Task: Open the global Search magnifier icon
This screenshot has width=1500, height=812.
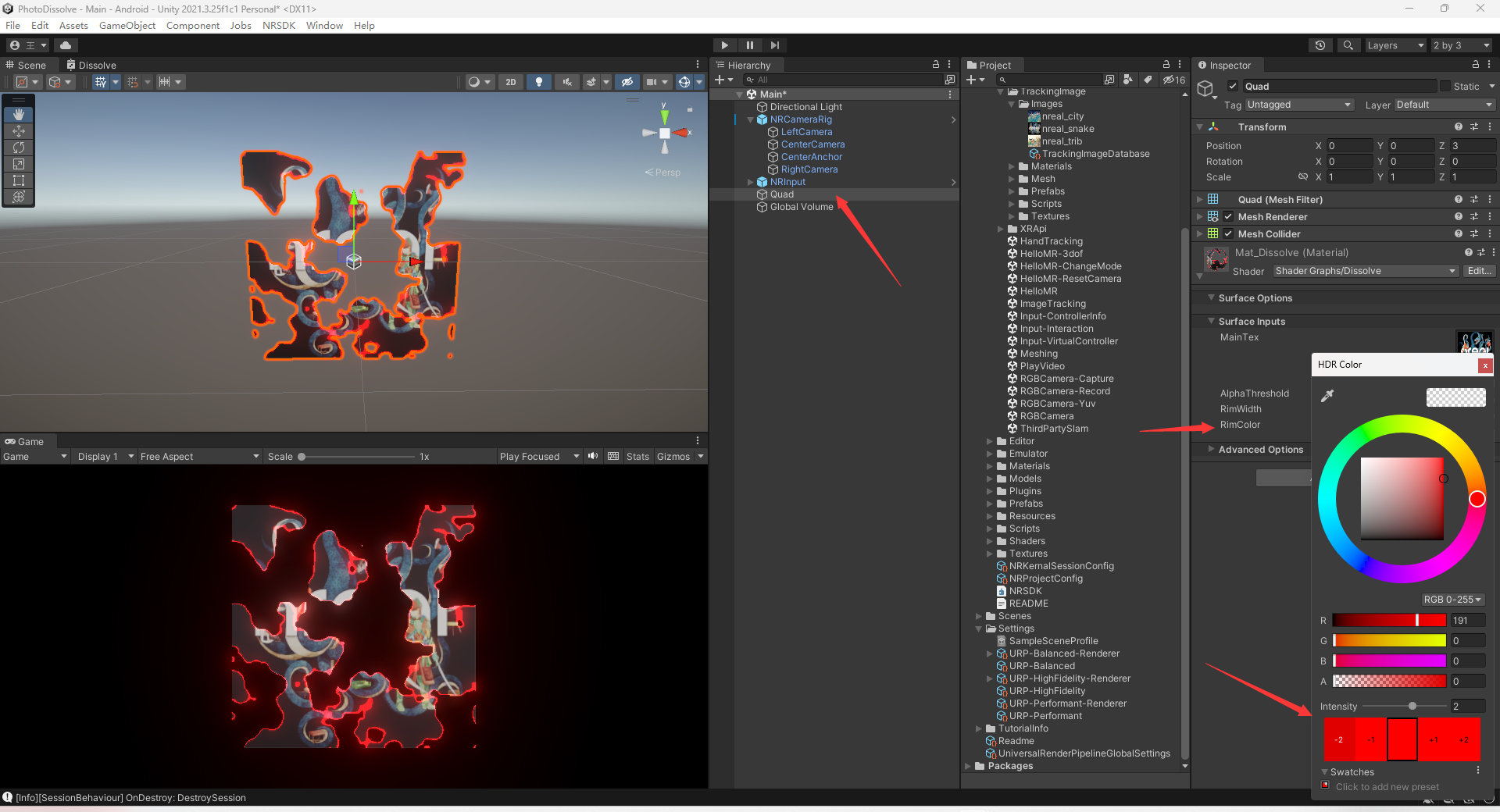Action: point(1348,45)
